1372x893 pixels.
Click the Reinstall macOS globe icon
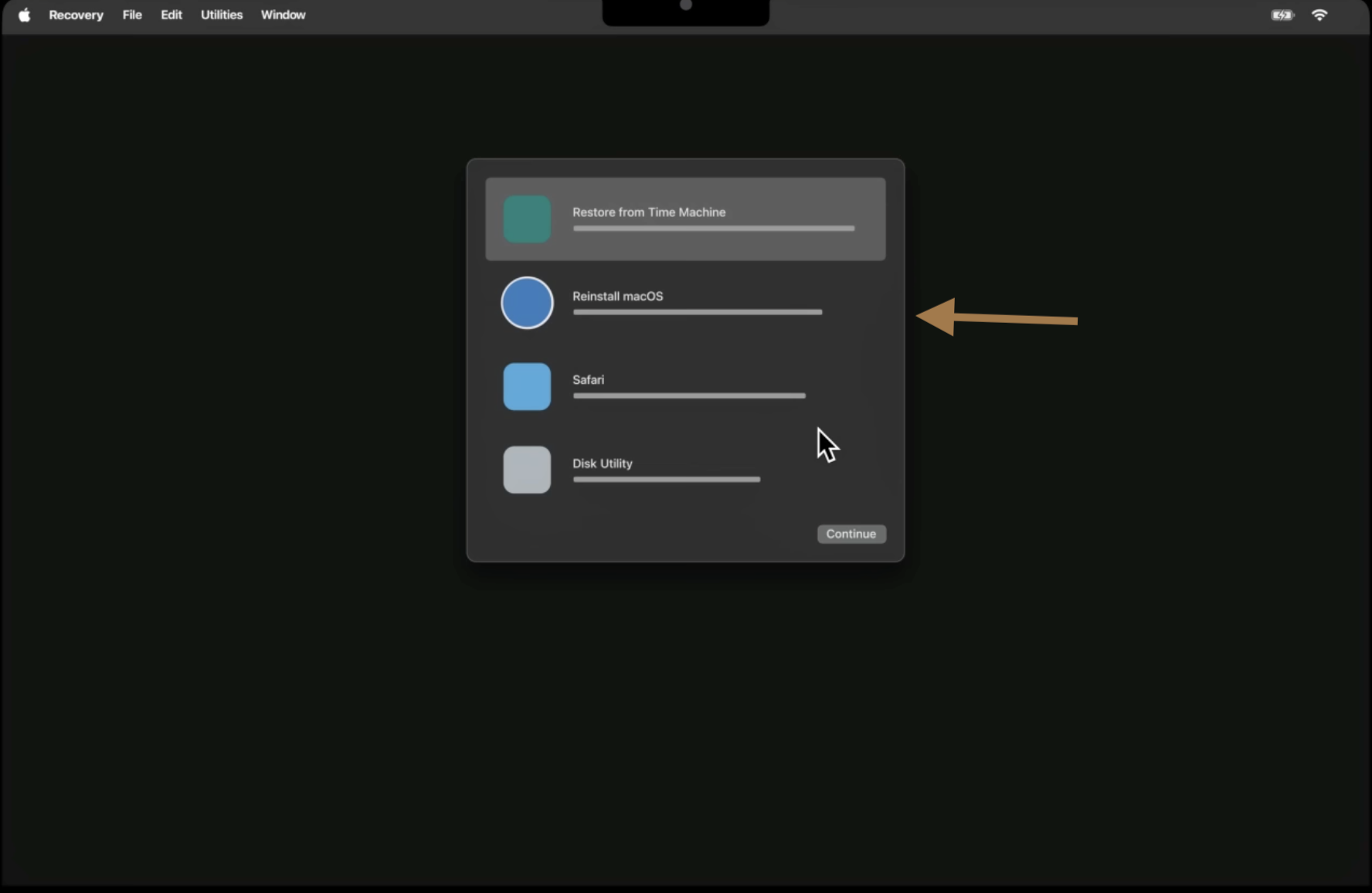[x=526, y=302]
